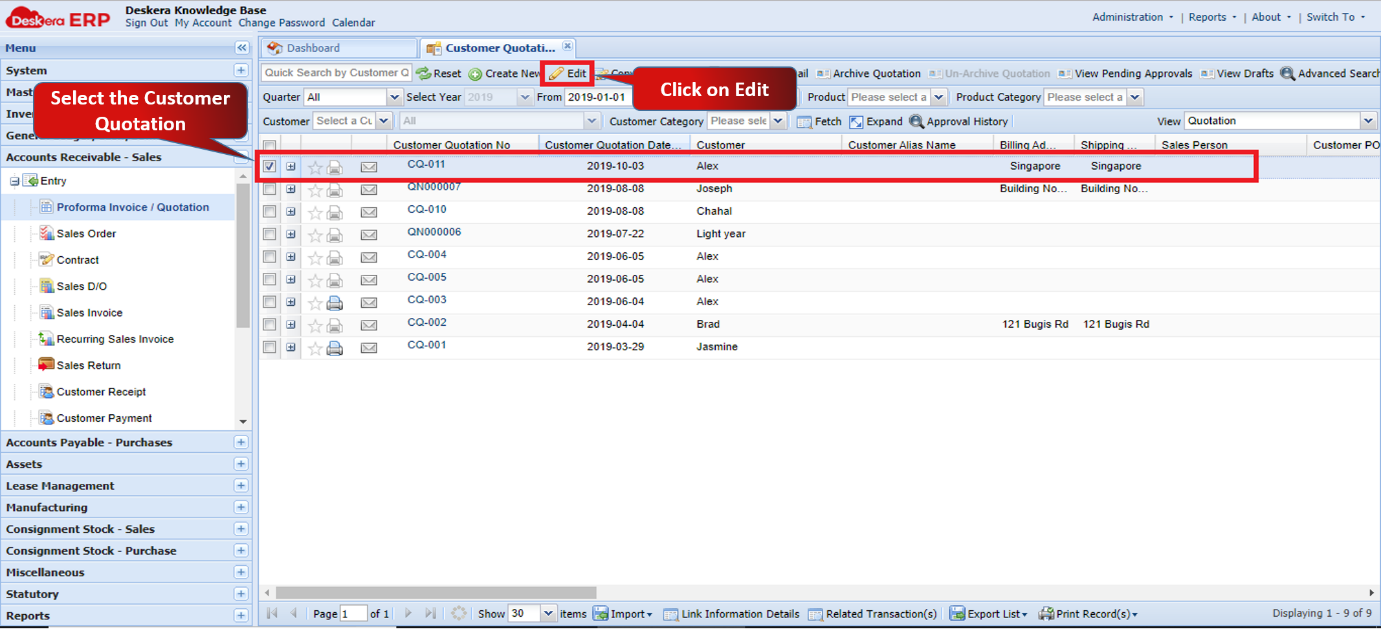Open Sales Order in the tree
The image size is (1381, 629).
(x=86, y=234)
